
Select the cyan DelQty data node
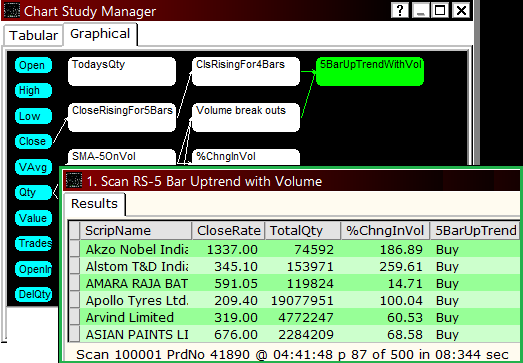coord(33,294)
